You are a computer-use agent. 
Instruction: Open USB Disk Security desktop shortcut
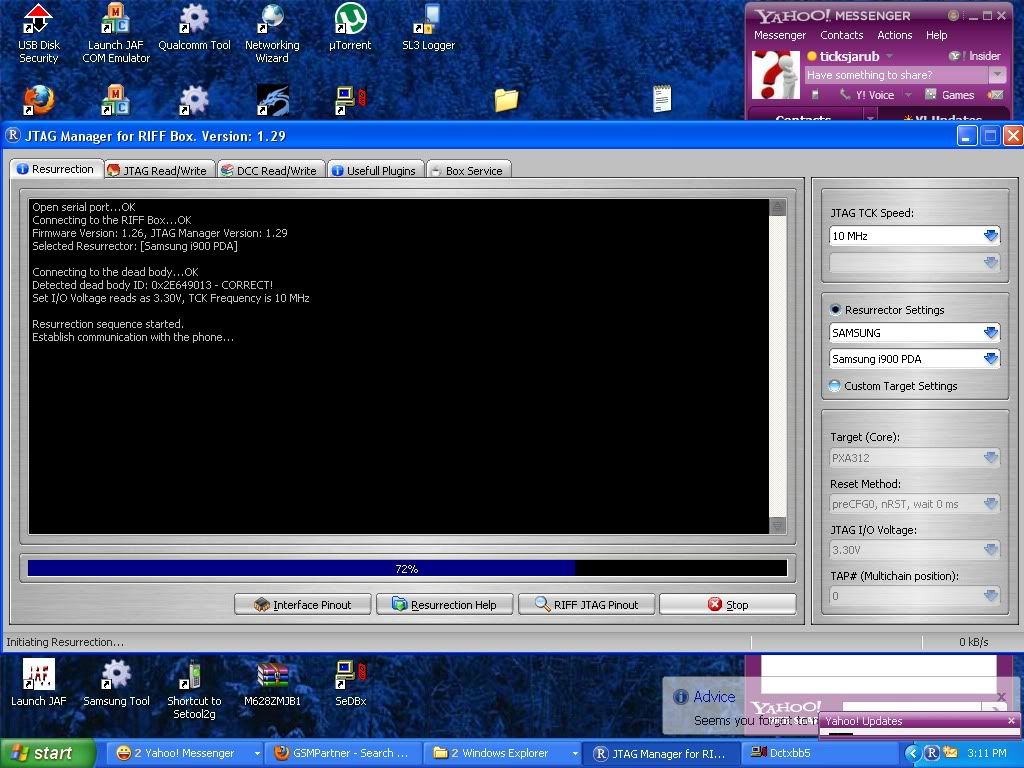38,33
